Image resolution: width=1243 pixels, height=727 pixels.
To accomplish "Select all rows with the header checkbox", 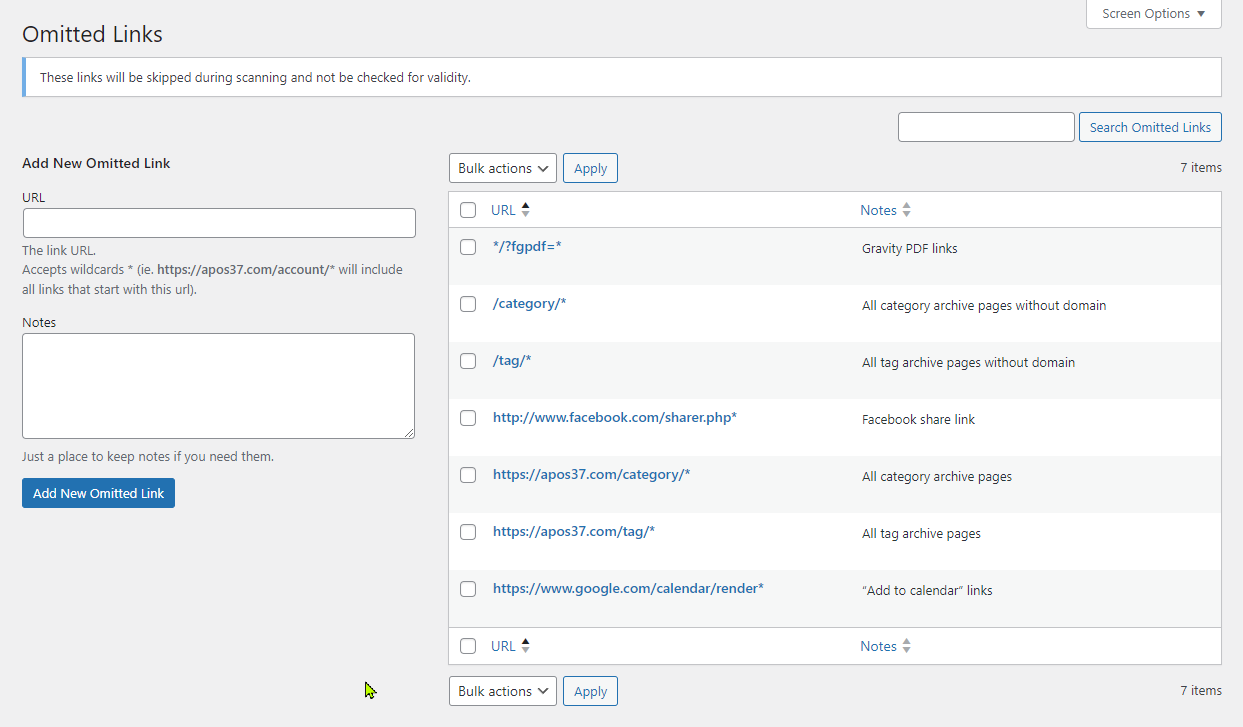I will point(468,209).
